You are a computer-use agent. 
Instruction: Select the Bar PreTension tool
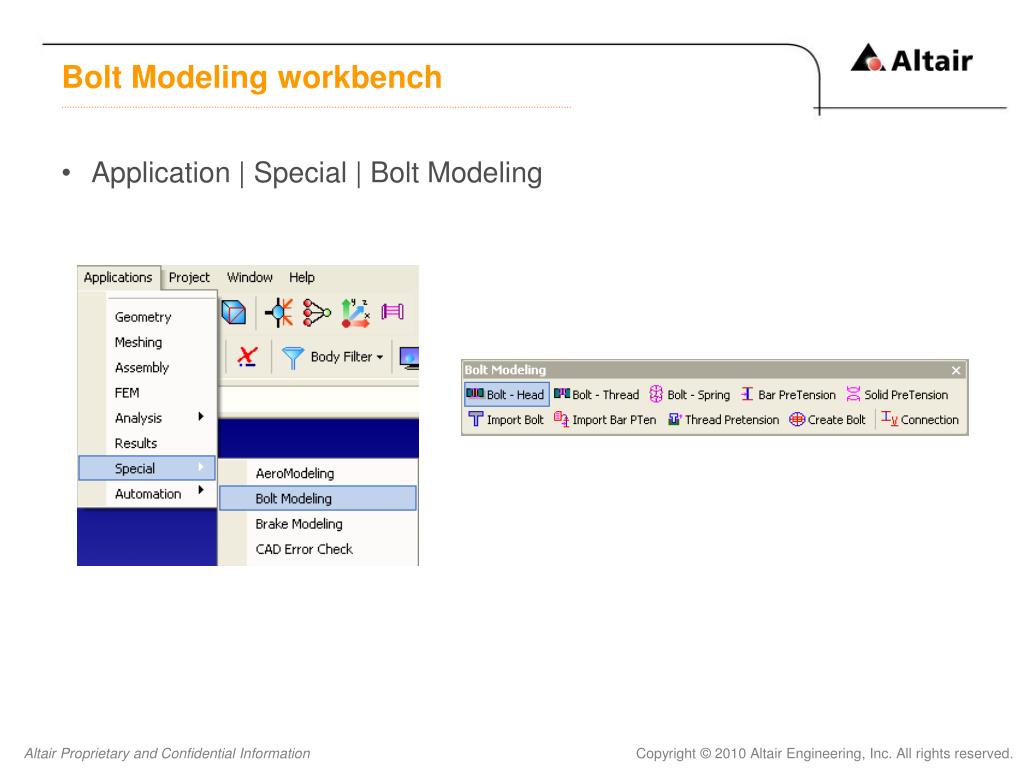788,394
